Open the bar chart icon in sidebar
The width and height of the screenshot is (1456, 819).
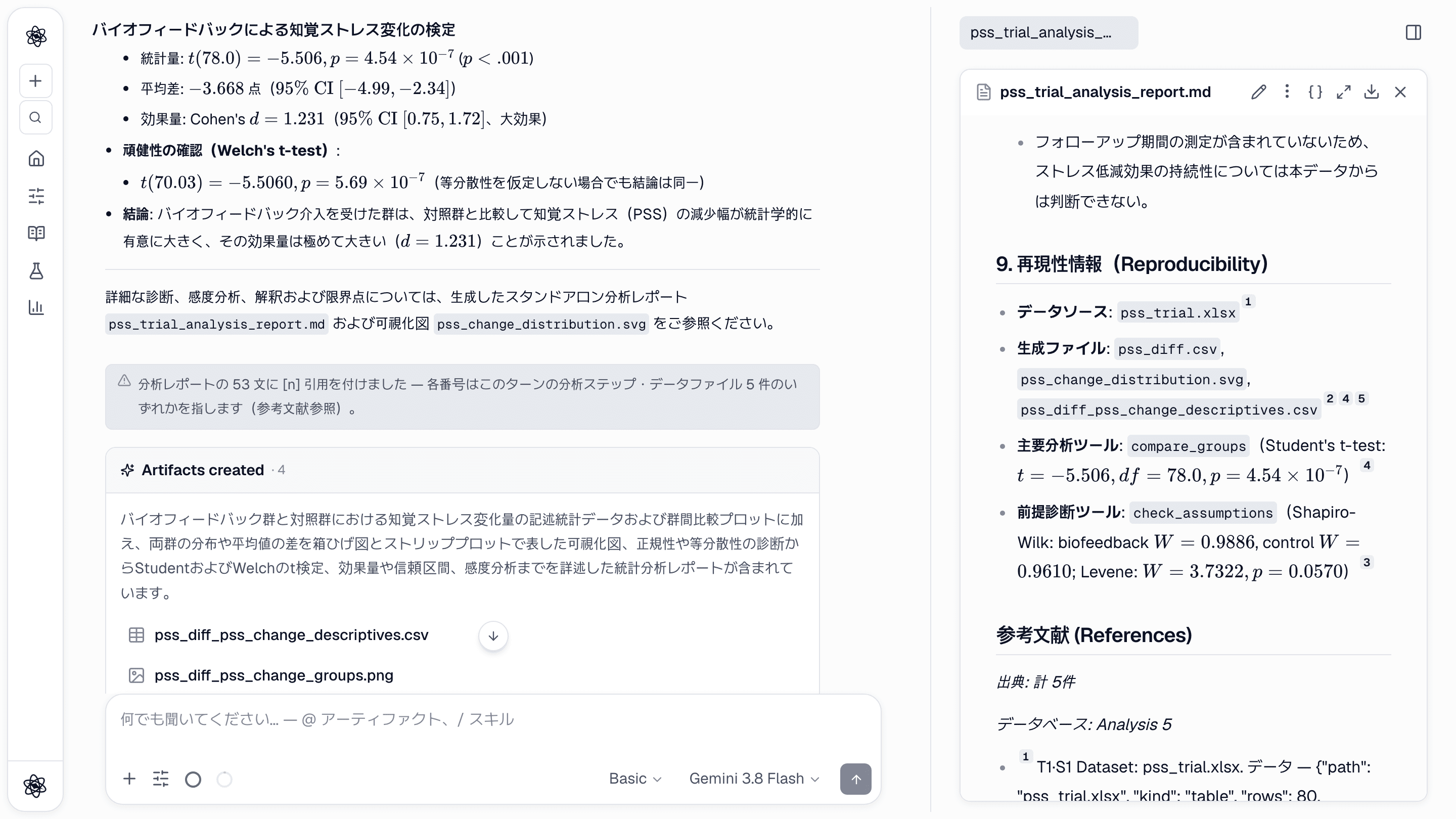pos(36,307)
